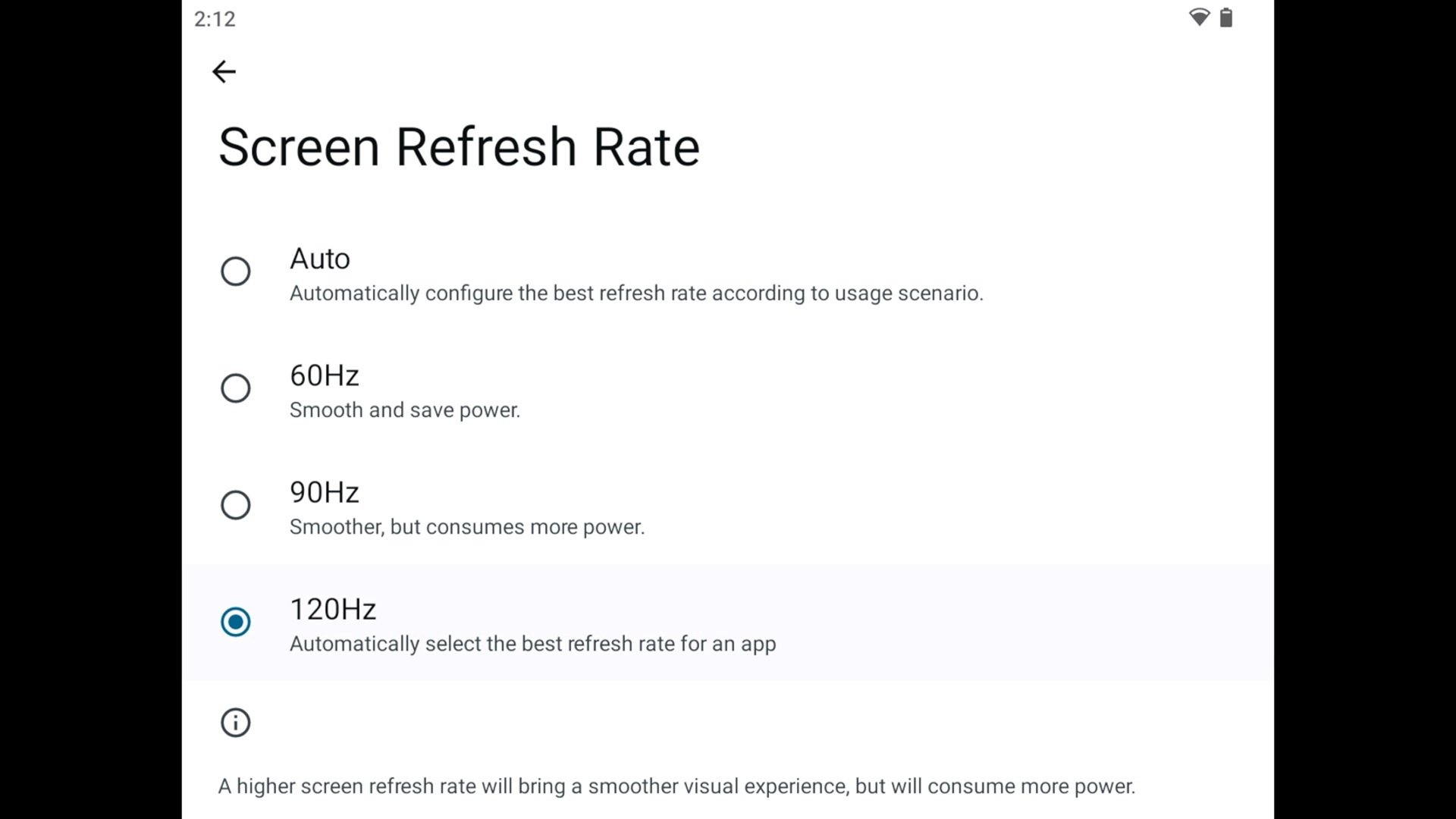1456x819 pixels.
Task: Click "Smooth and save power." description
Action: click(x=404, y=410)
